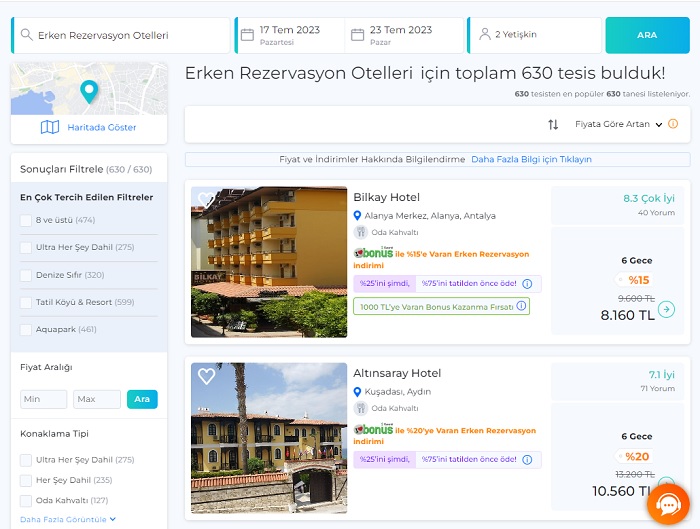Click Bilkay Hotel bonus logo

pyautogui.click(x=374, y=253)
